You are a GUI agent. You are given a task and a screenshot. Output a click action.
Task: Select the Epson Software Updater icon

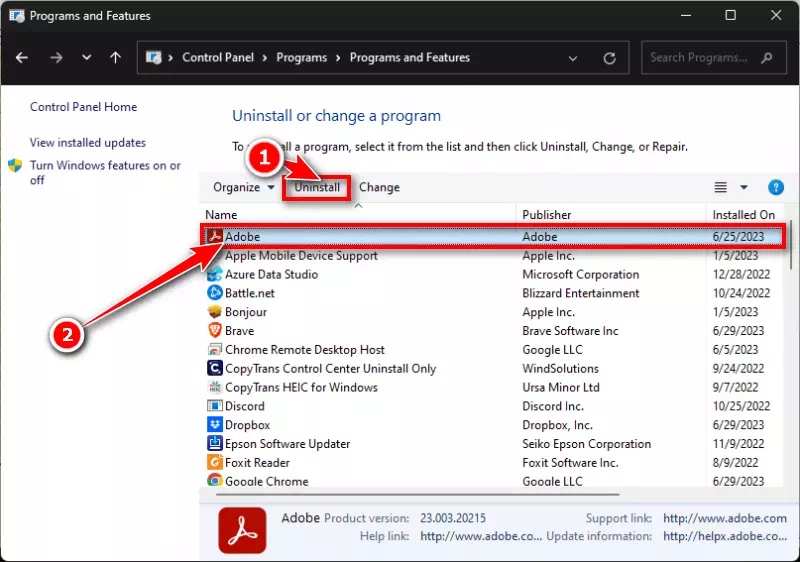(x=215, y=443)
